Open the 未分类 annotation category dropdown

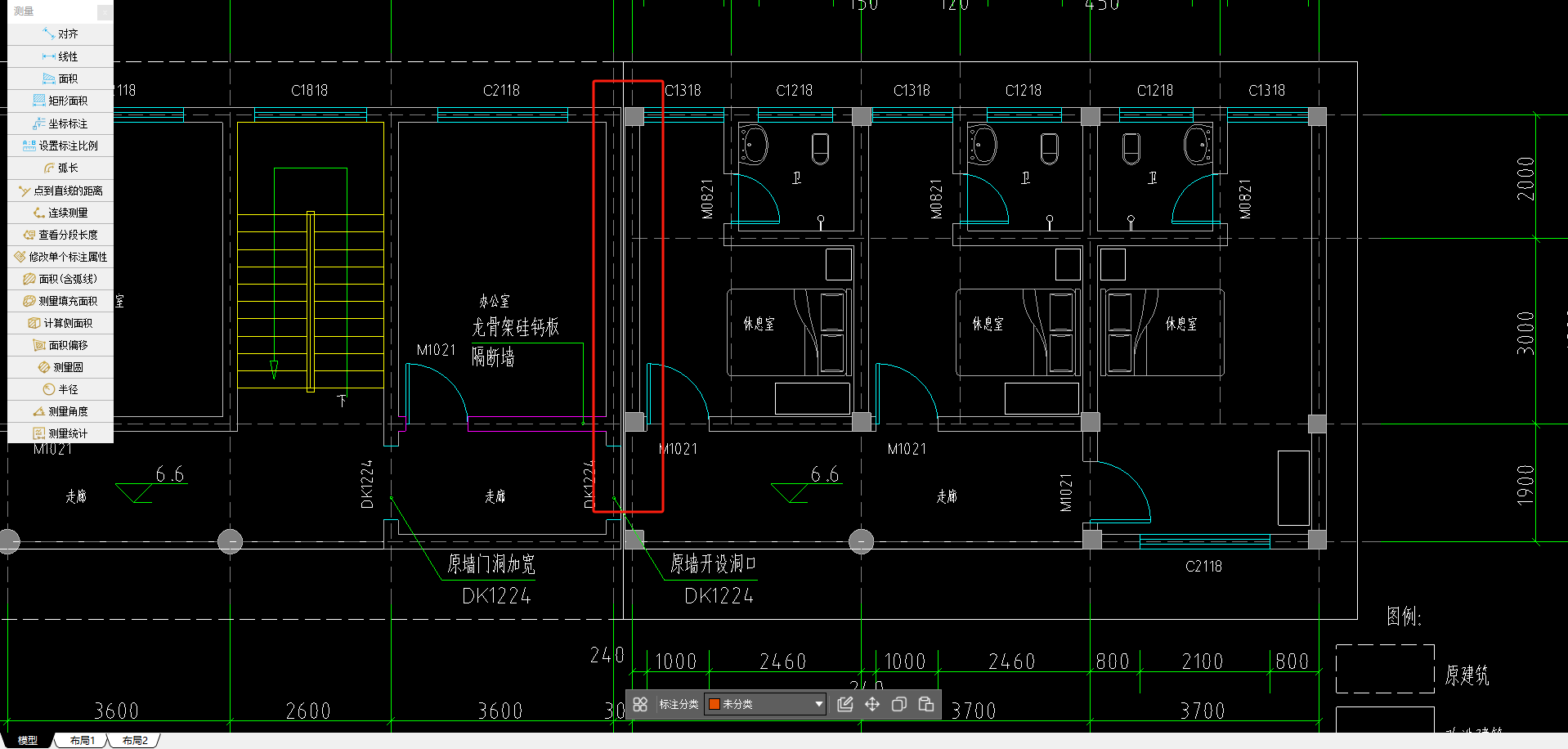click(x=765, y=704)
